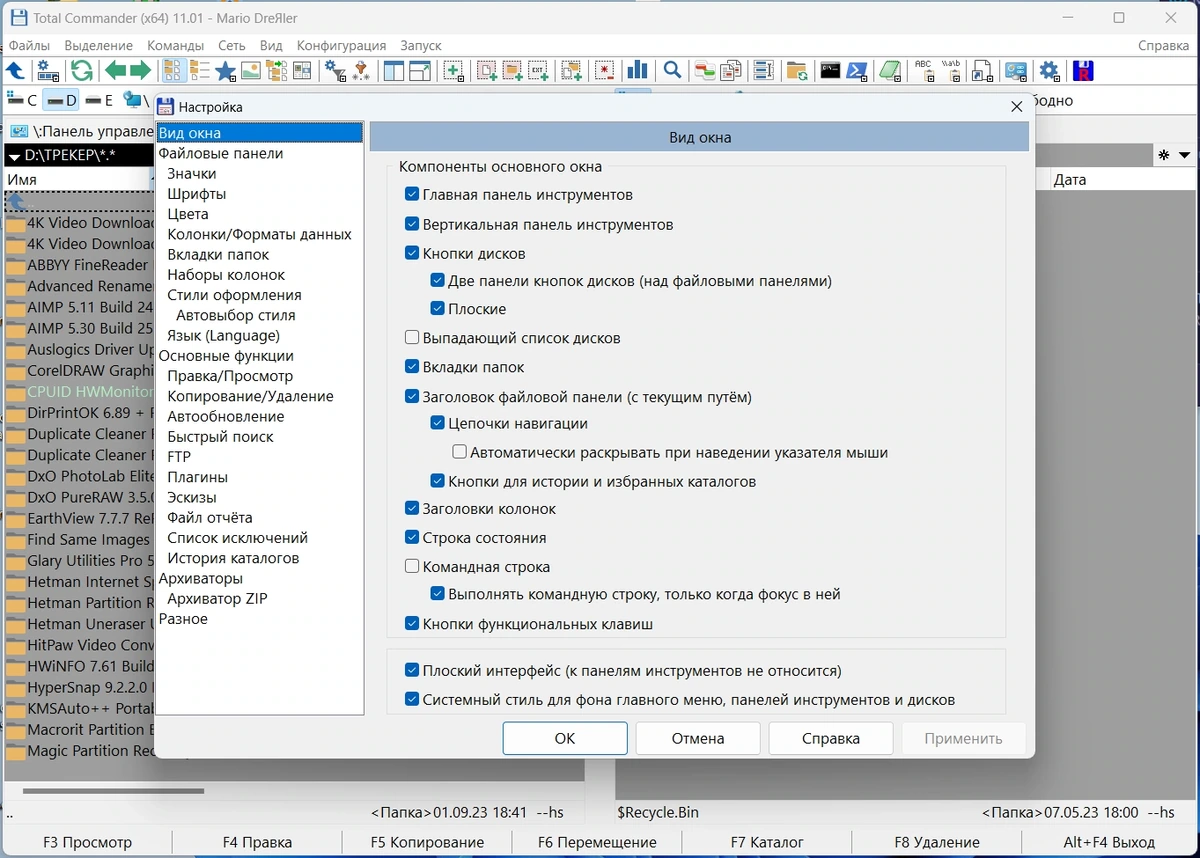The width and height of the screenshot is (1200, 858).
Task: Switch to thumbnail view picture icon
Action: click(x=251, y=70)
